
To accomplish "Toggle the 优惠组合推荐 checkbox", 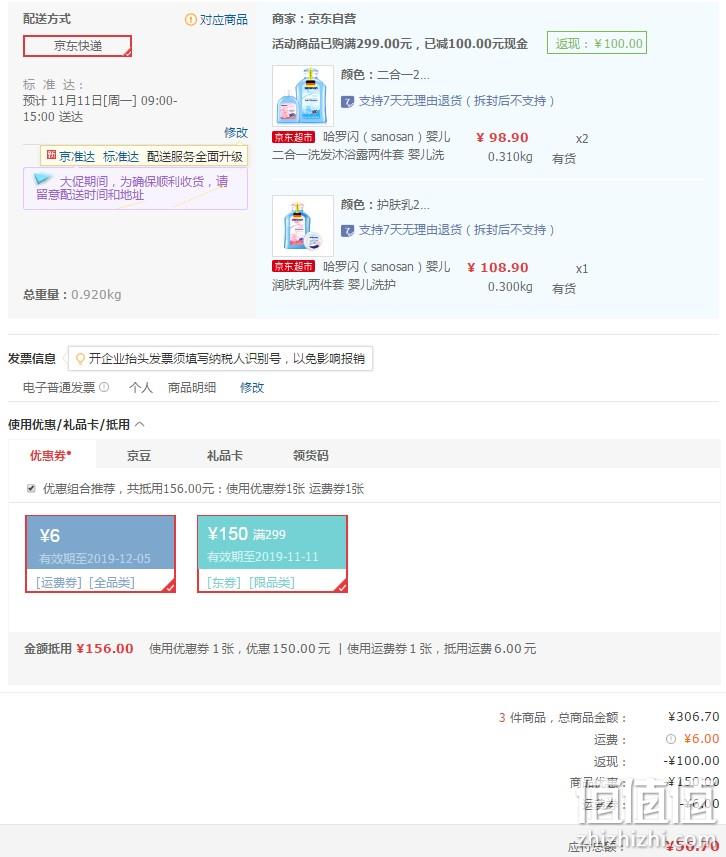I will click(31, 489).
